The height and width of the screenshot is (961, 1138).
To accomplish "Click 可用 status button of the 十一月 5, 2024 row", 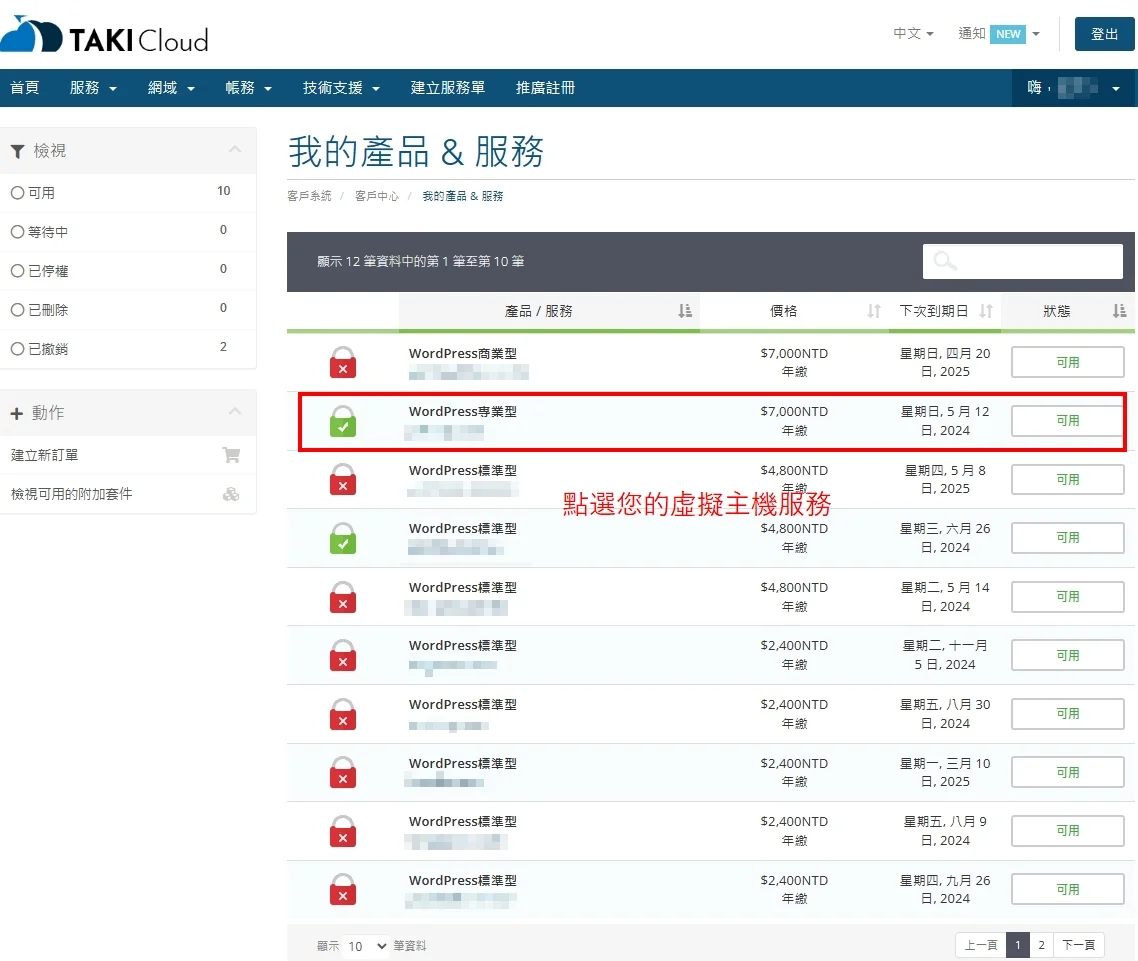I will click(x=1068, y=655).
